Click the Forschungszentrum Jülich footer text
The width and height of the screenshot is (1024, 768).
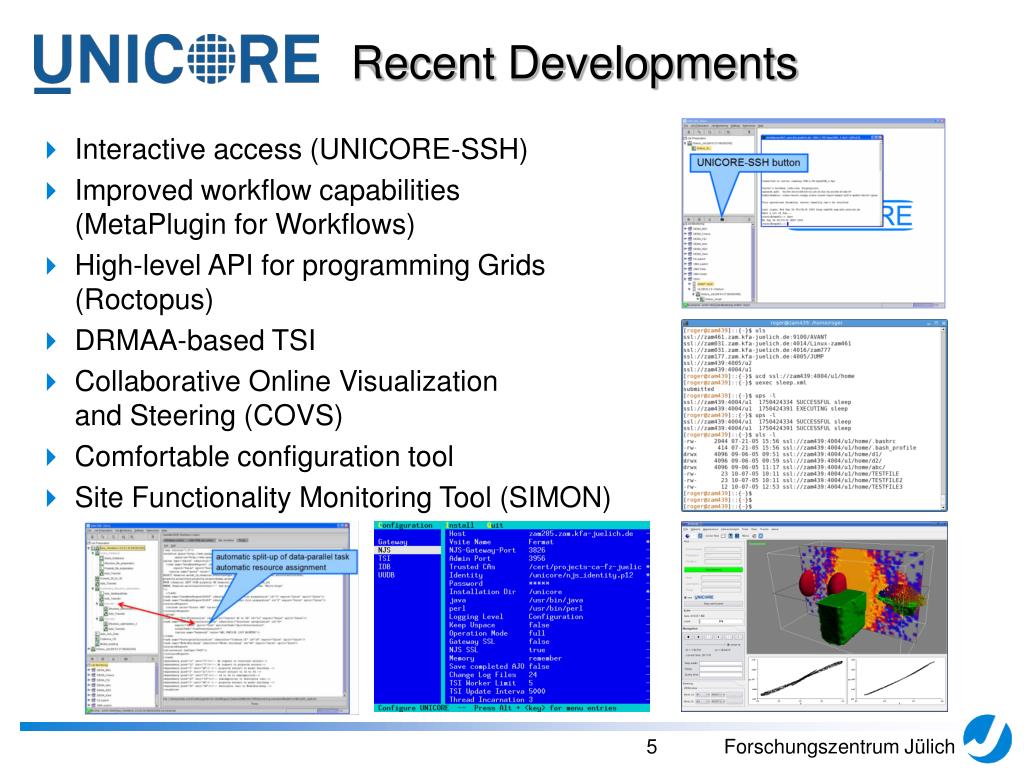pos(839,746)
